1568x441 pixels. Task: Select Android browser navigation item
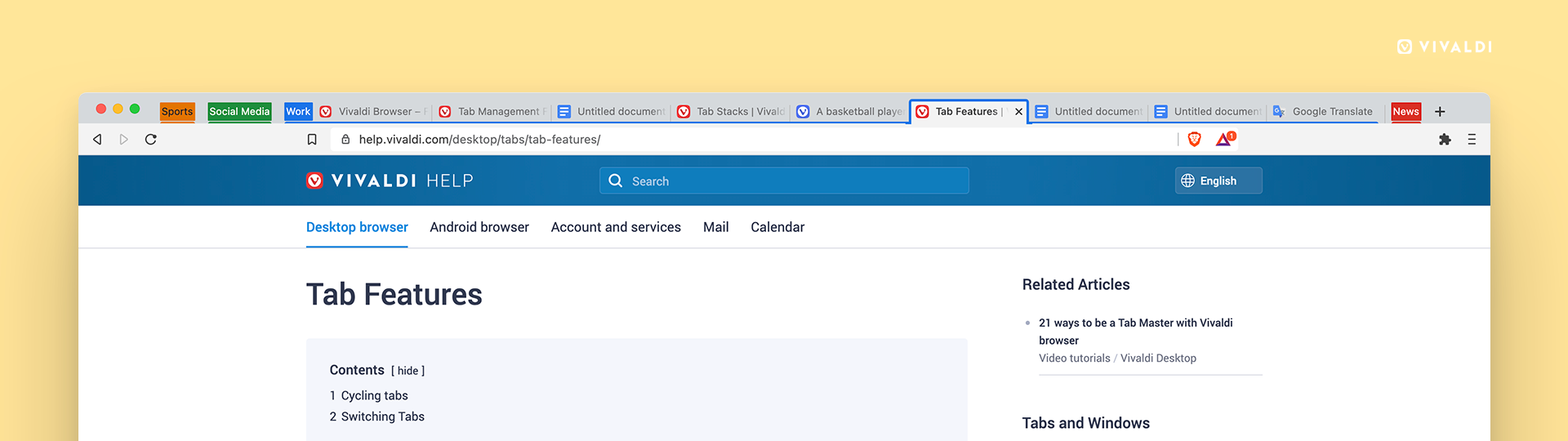(x=479, y=227)
